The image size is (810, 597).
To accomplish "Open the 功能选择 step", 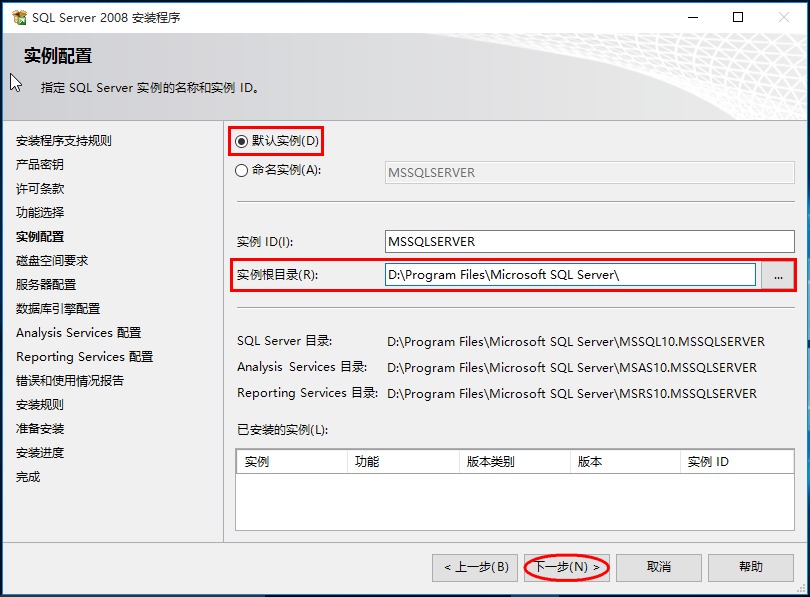I will 40,212.
